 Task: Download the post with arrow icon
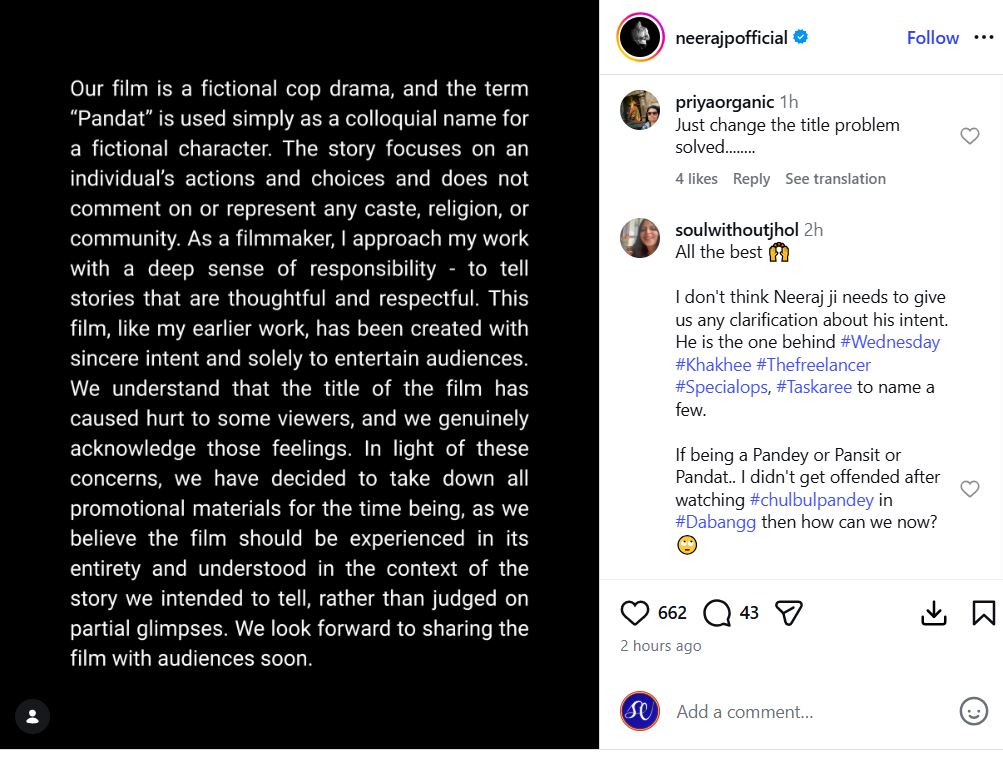click(933, 613)
